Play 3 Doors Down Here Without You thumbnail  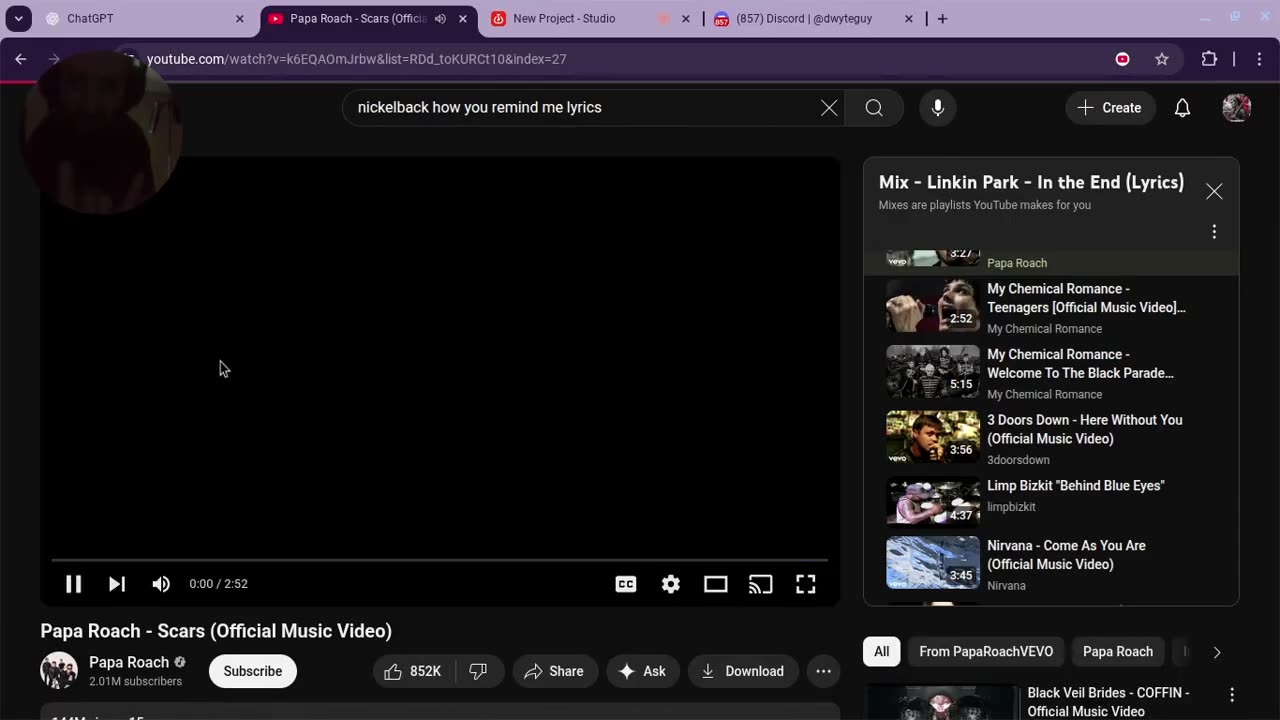pos(933,437)
